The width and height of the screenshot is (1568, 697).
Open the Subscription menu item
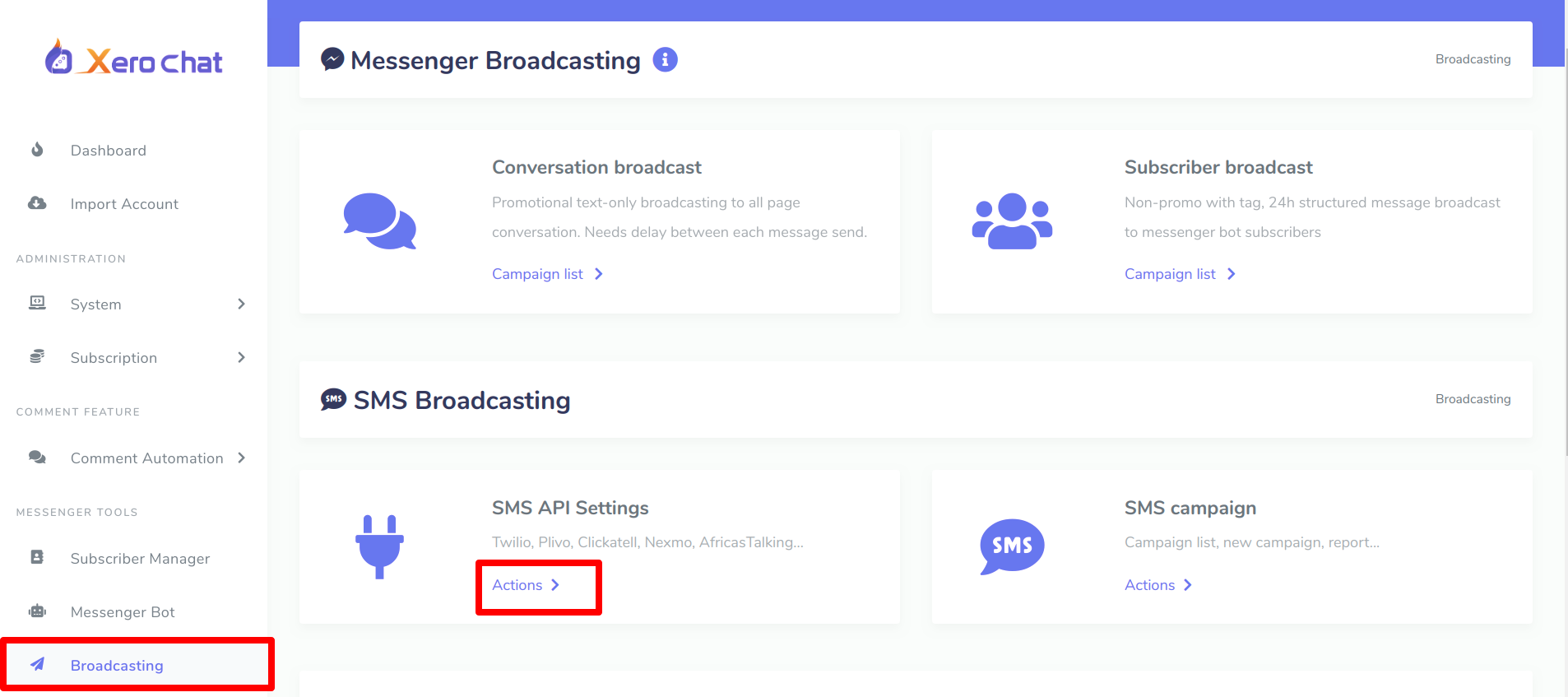pos(133,358)
